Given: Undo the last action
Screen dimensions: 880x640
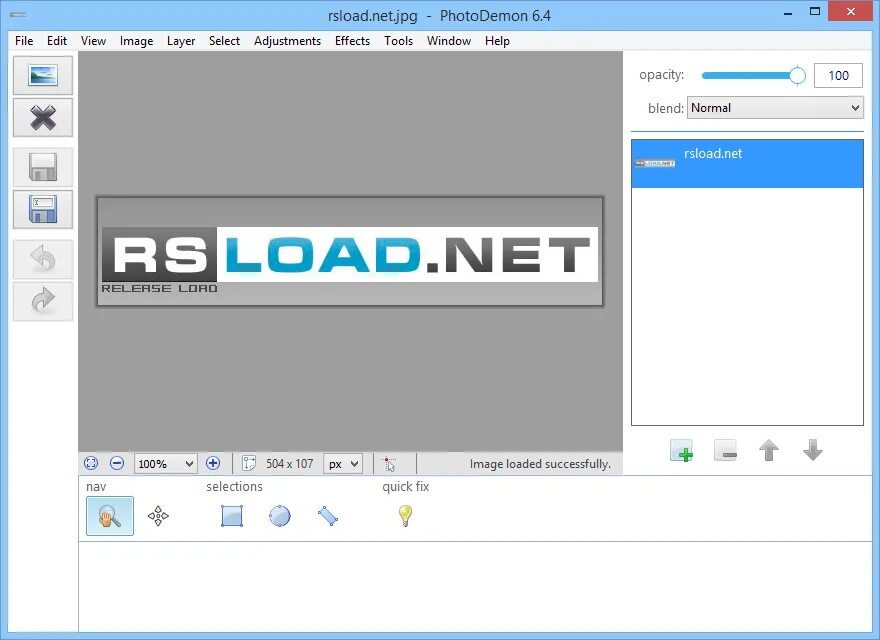Looking at the screenshot, I should click(x=42, y=259).
